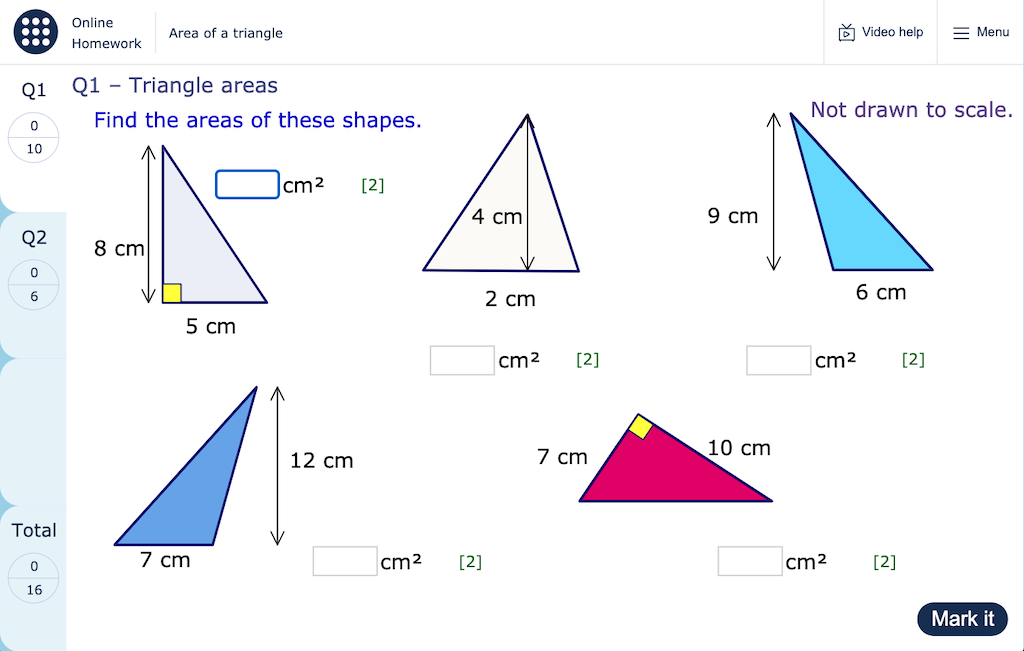Click the dotted circle app logo
The image size is (1024, 651).
[x=36, y=32]
